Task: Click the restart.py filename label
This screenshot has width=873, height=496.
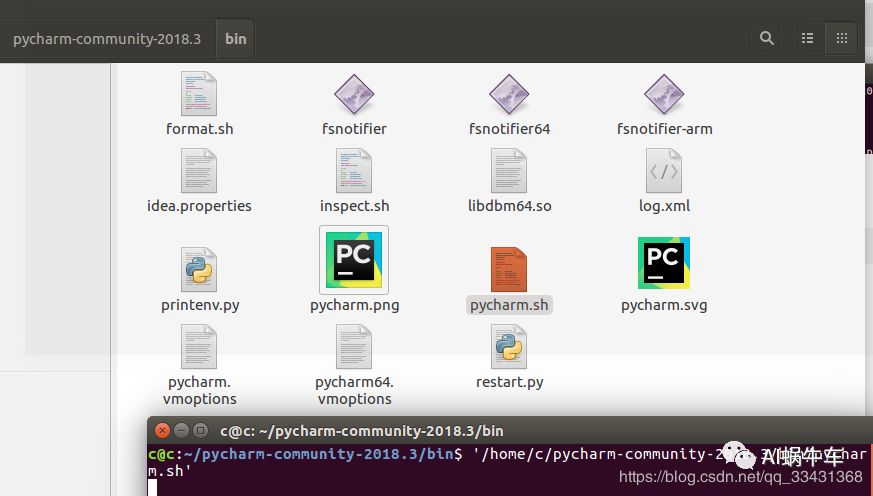Action: click(x=509, y=382)
